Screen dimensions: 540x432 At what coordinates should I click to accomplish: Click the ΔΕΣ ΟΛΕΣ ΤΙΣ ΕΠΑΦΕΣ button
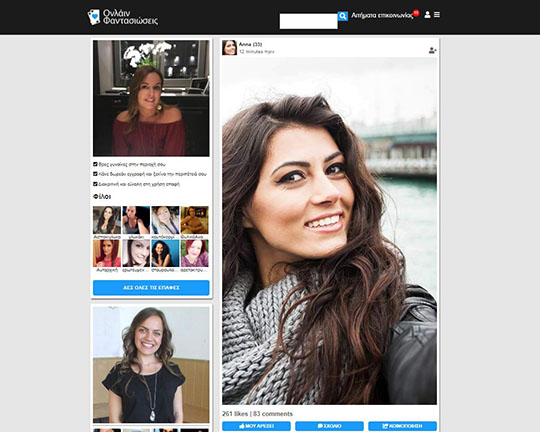[151, 288]
